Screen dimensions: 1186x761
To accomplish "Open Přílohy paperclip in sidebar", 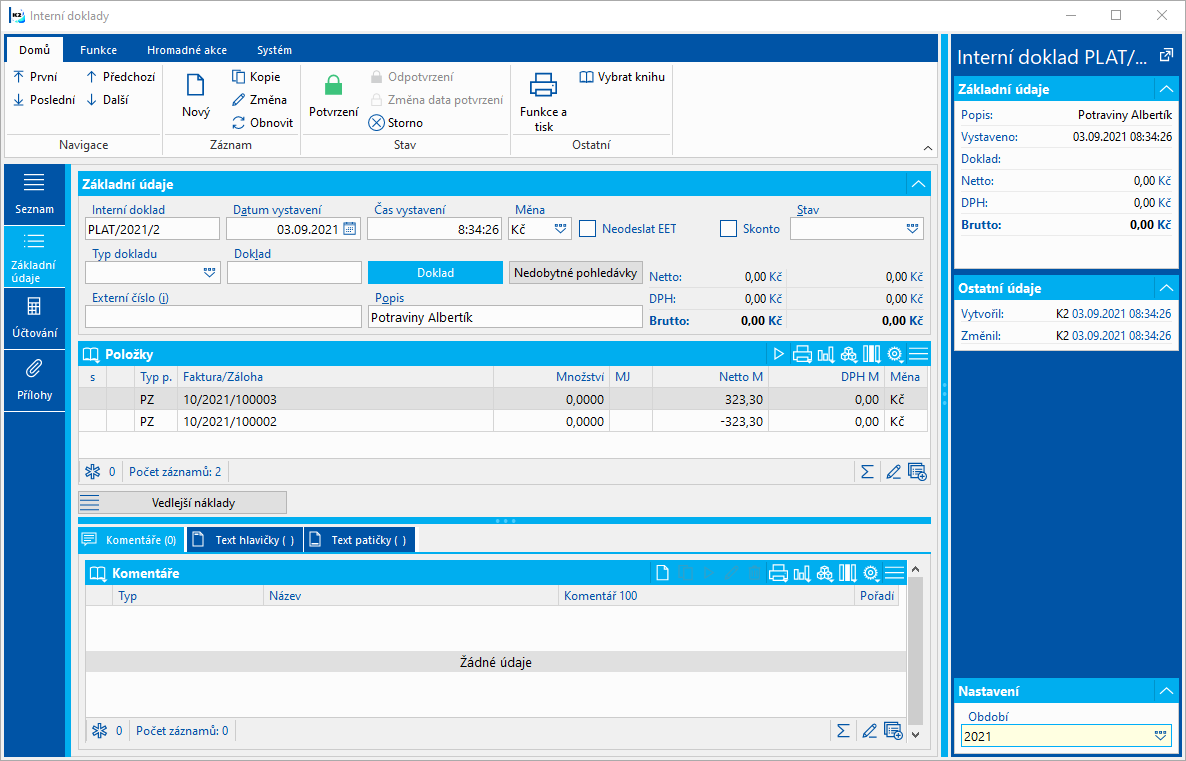I will pos(34,369).
